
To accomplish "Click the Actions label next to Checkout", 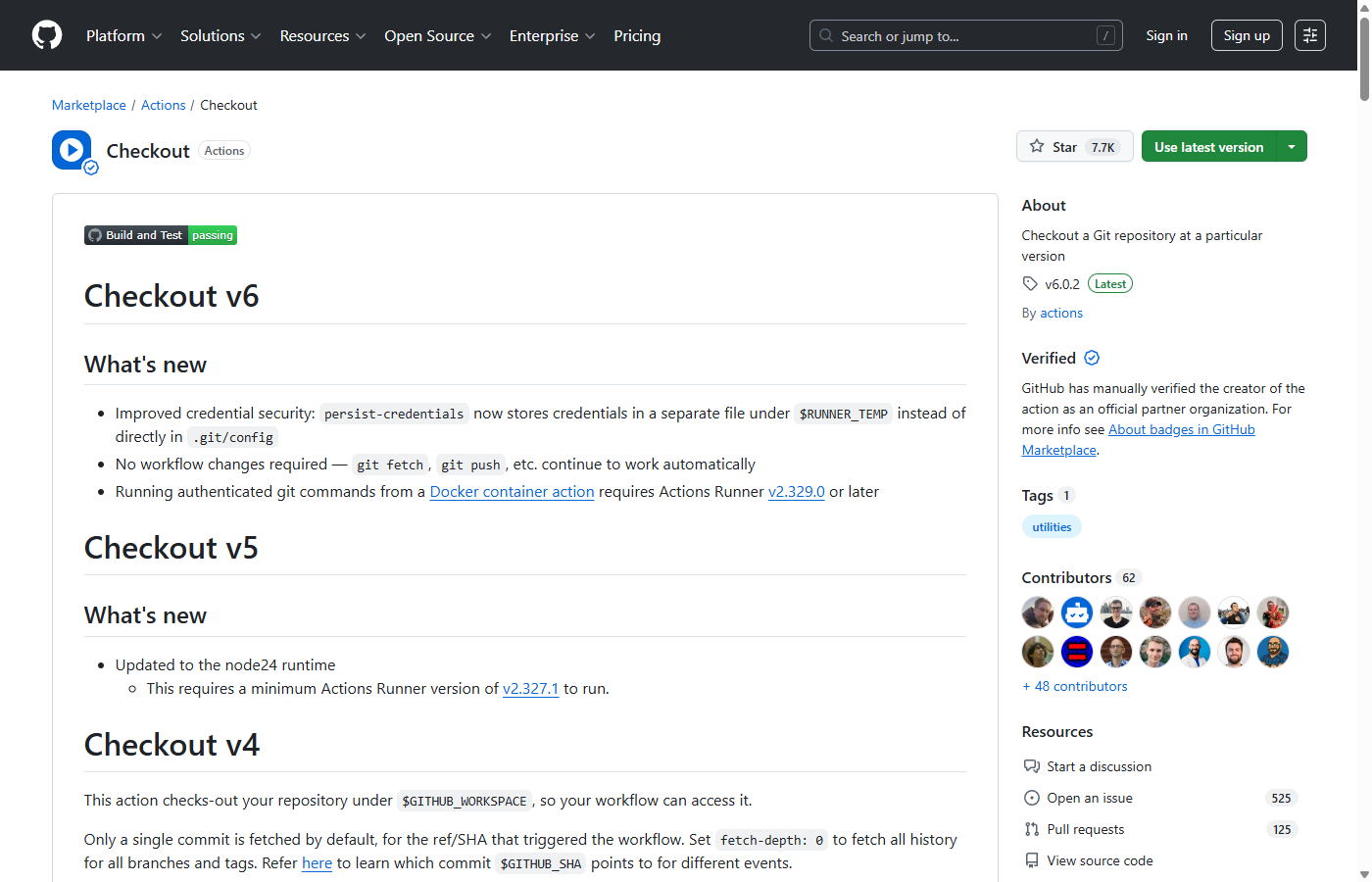I will click(x=224, y=151).
